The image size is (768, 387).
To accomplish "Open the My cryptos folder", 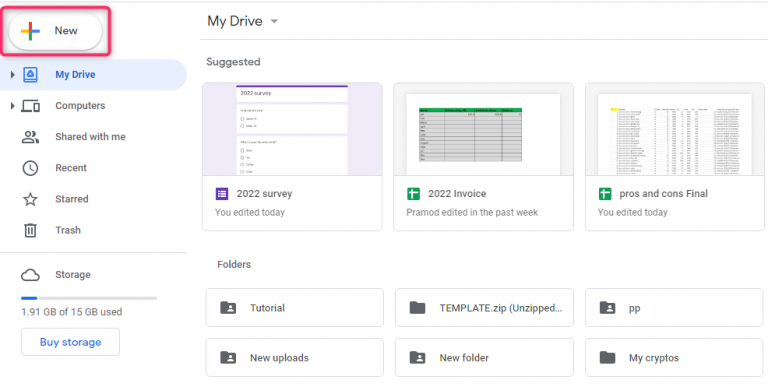I will [674, 358].
